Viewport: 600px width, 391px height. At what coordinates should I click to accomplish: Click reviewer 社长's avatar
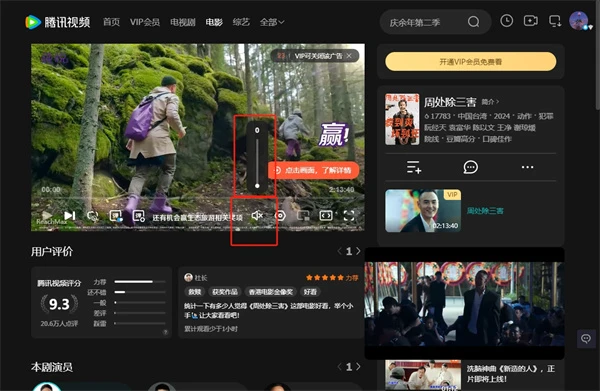click(188, 277)
